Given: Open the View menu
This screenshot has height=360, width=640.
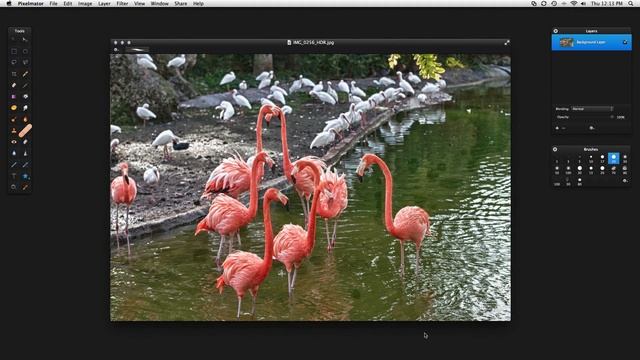Looking at the screenshot, I should (140, 4).
